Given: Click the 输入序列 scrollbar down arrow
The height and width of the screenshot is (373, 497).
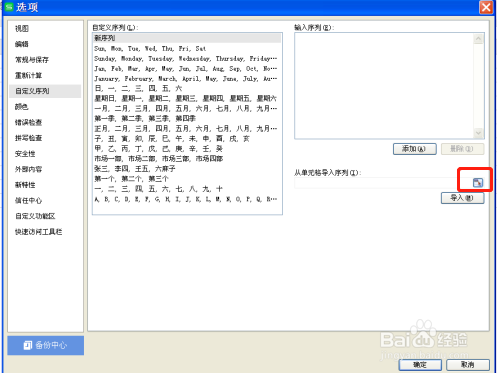Looking at the screenshot, I should click(x=478, y=133).
